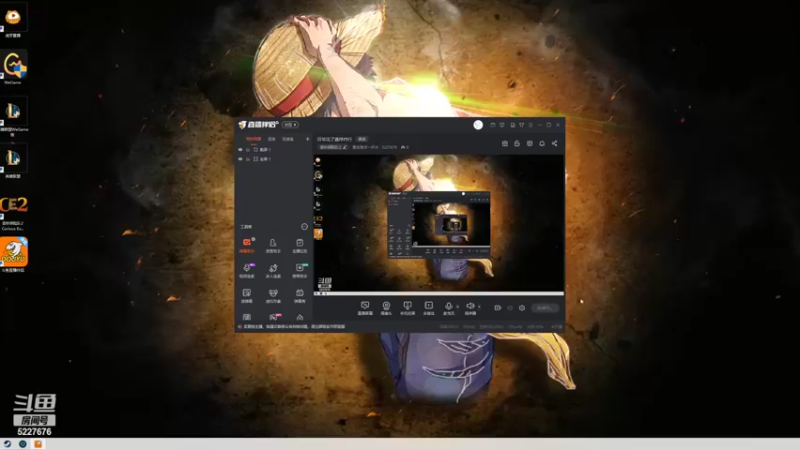
Task: Click the stream preview area
Action: (x=439, y=223)
